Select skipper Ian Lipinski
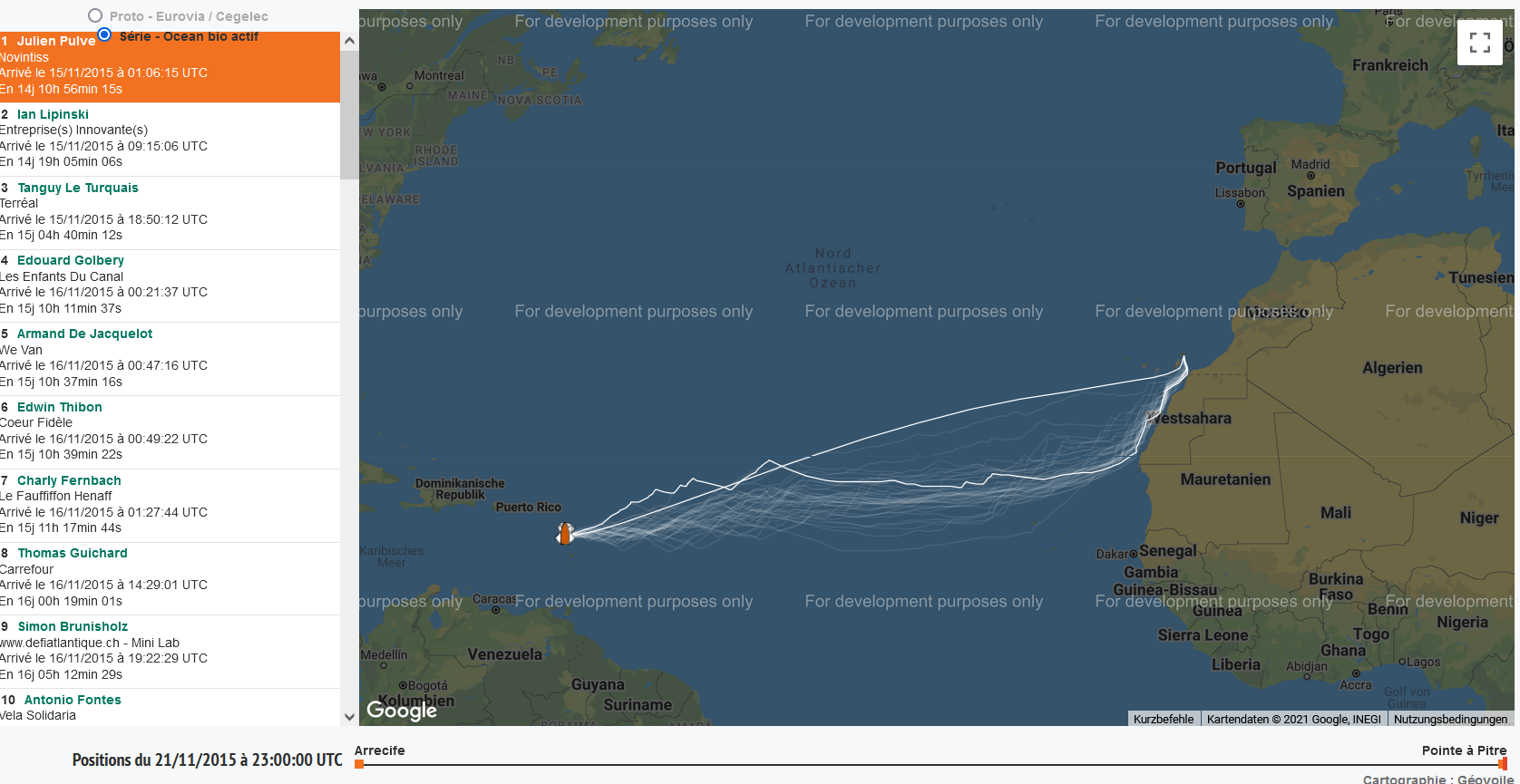 point(53,114)
